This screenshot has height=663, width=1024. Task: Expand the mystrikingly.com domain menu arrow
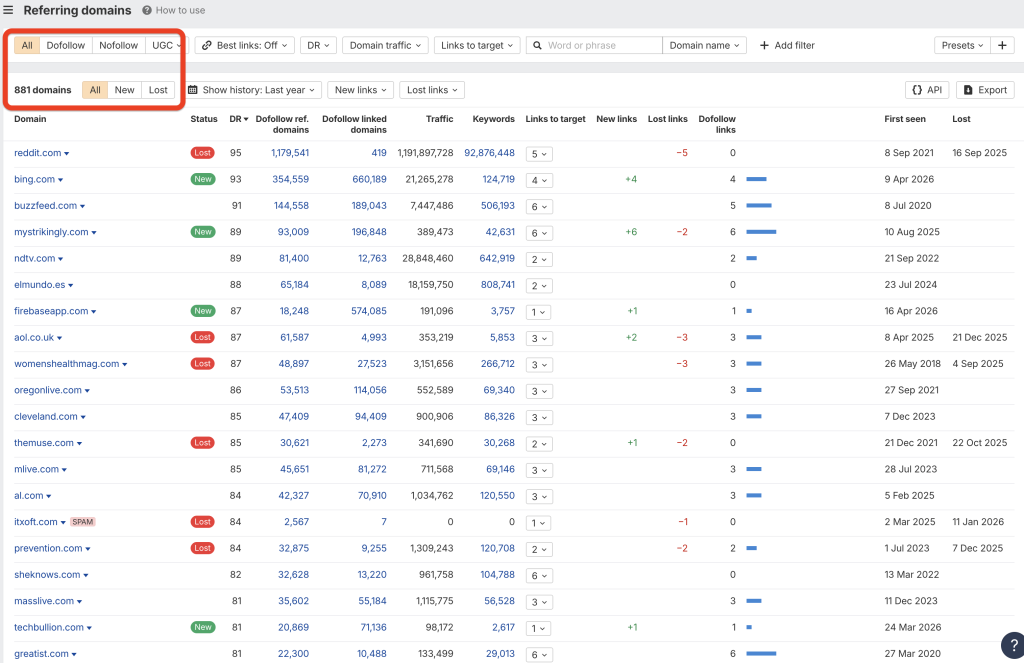(x=93, y=233)
